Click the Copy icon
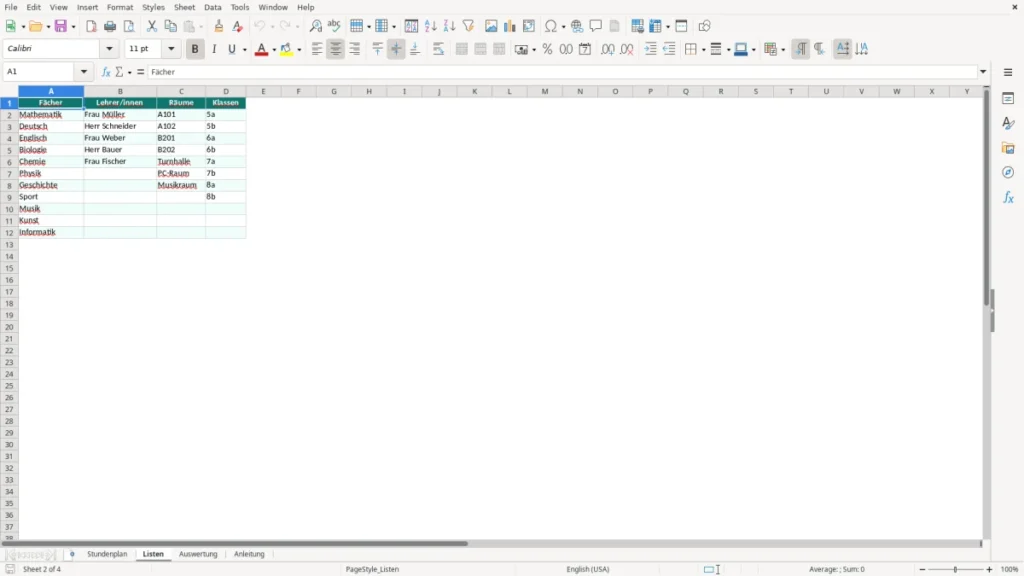The width and height of the screenshot is (1024, 576). tap(170, 26)
